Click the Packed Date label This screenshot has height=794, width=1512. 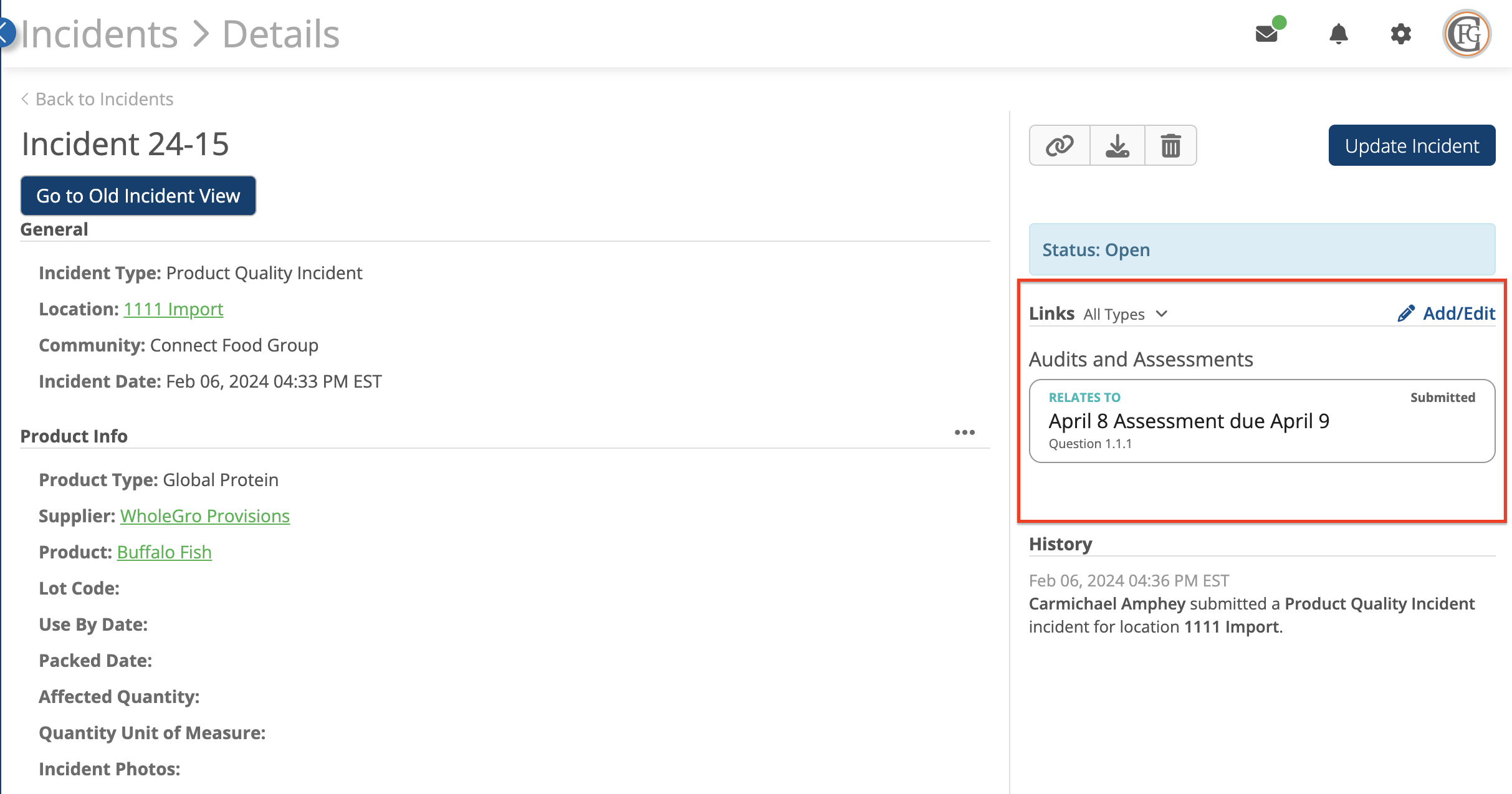tap(95, 661)
